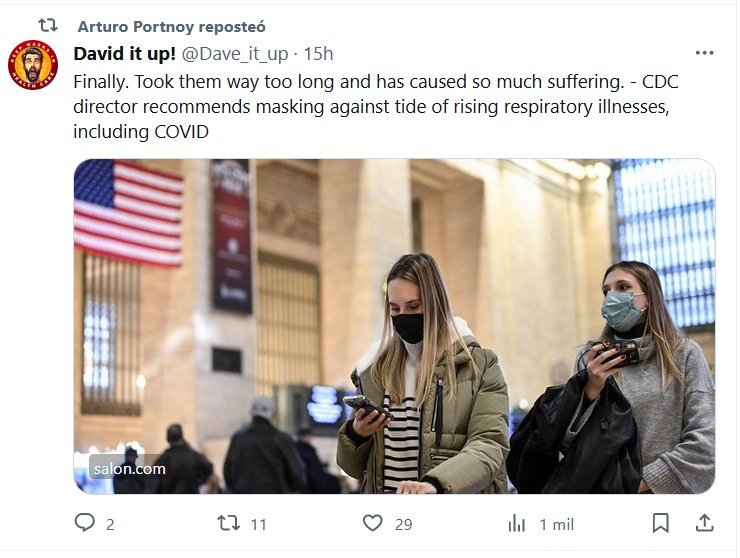Share the tweet via upload arrow icon
The width and height of the screenshot is (740, 558).
pos(704,523)
